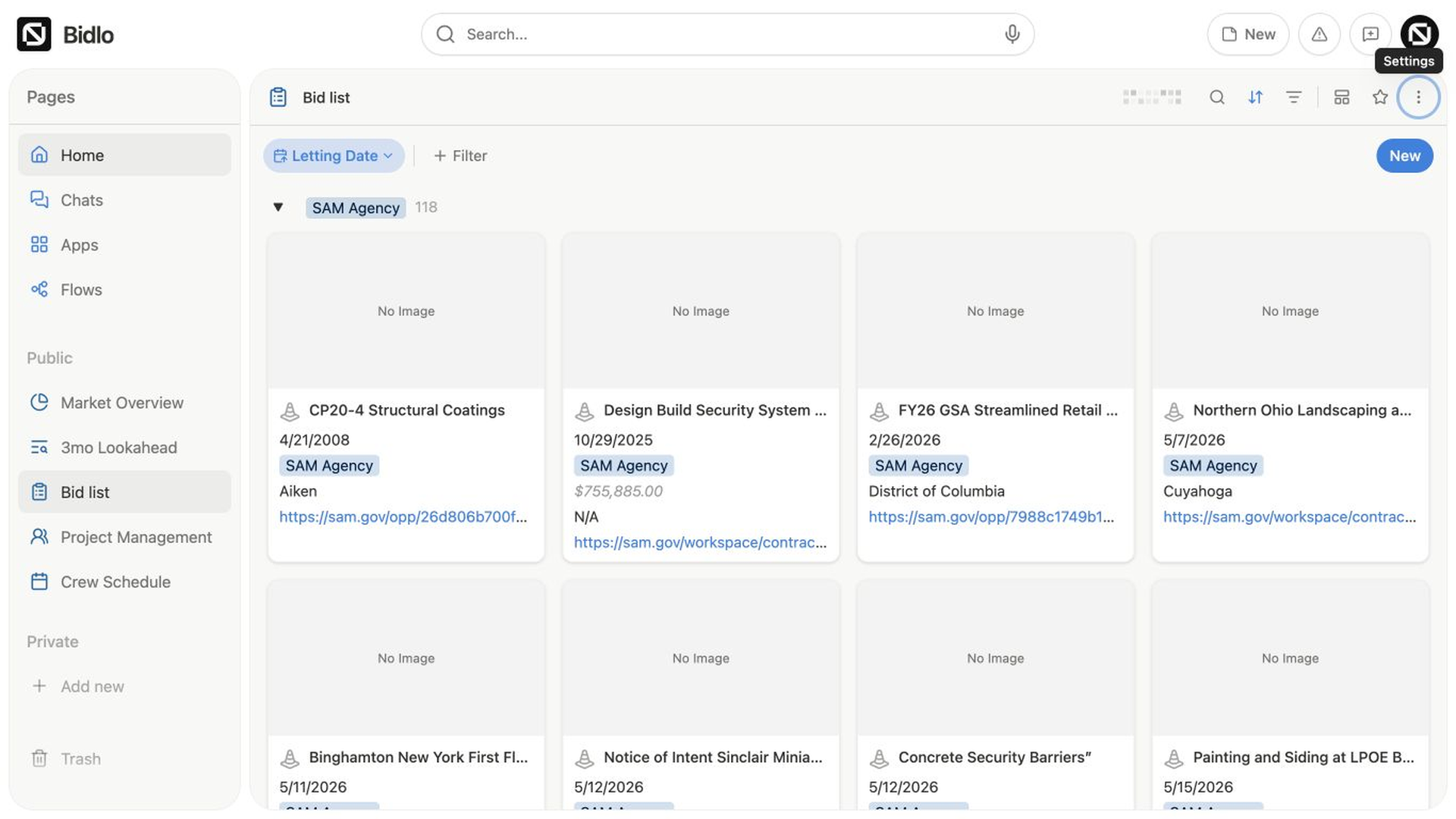Click the cone icon on Northern Ohio Landscaping
The image size is (1456, 819).
[1174, 411]
